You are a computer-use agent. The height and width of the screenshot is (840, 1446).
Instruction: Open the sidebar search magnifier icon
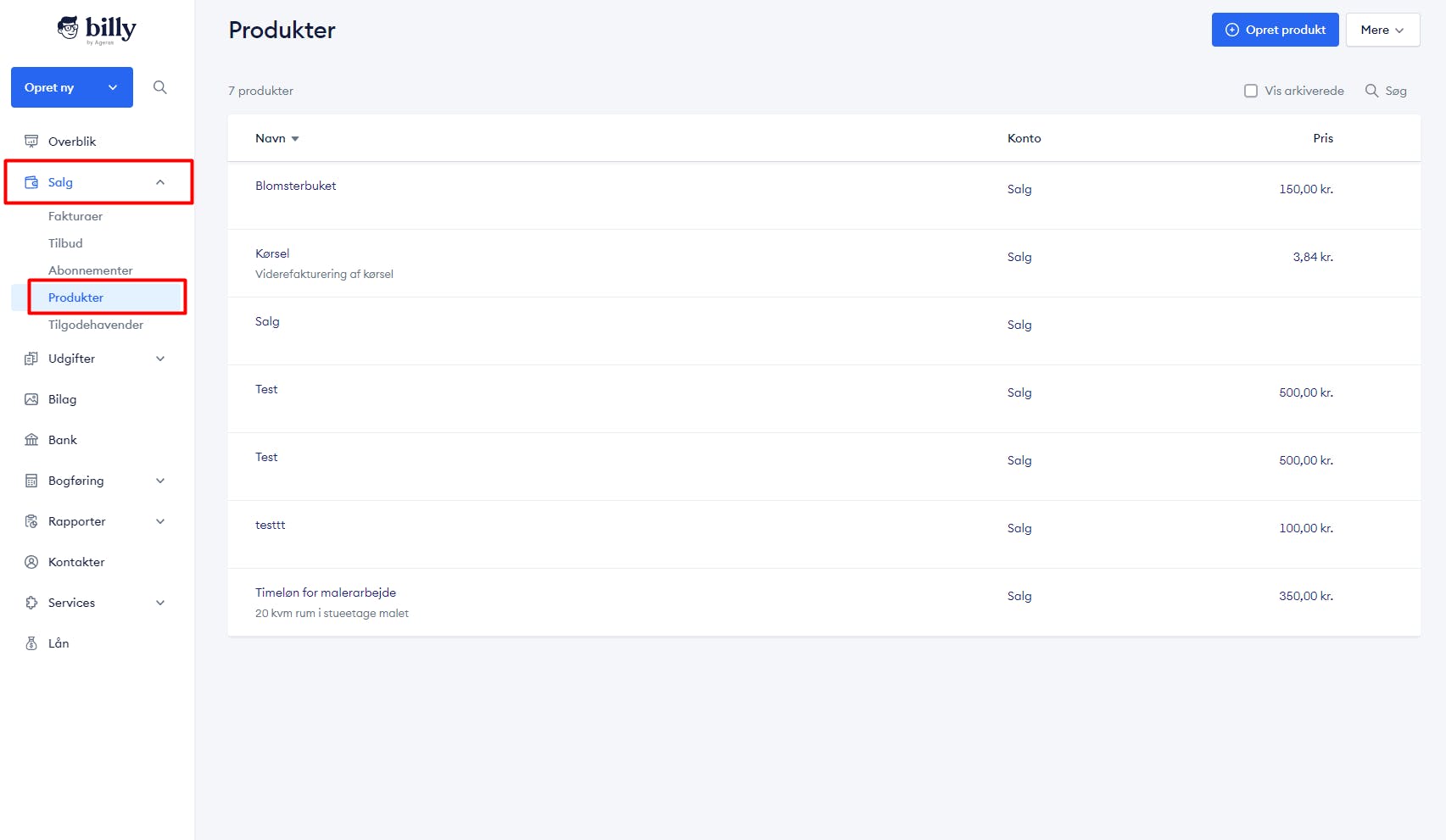159,87
